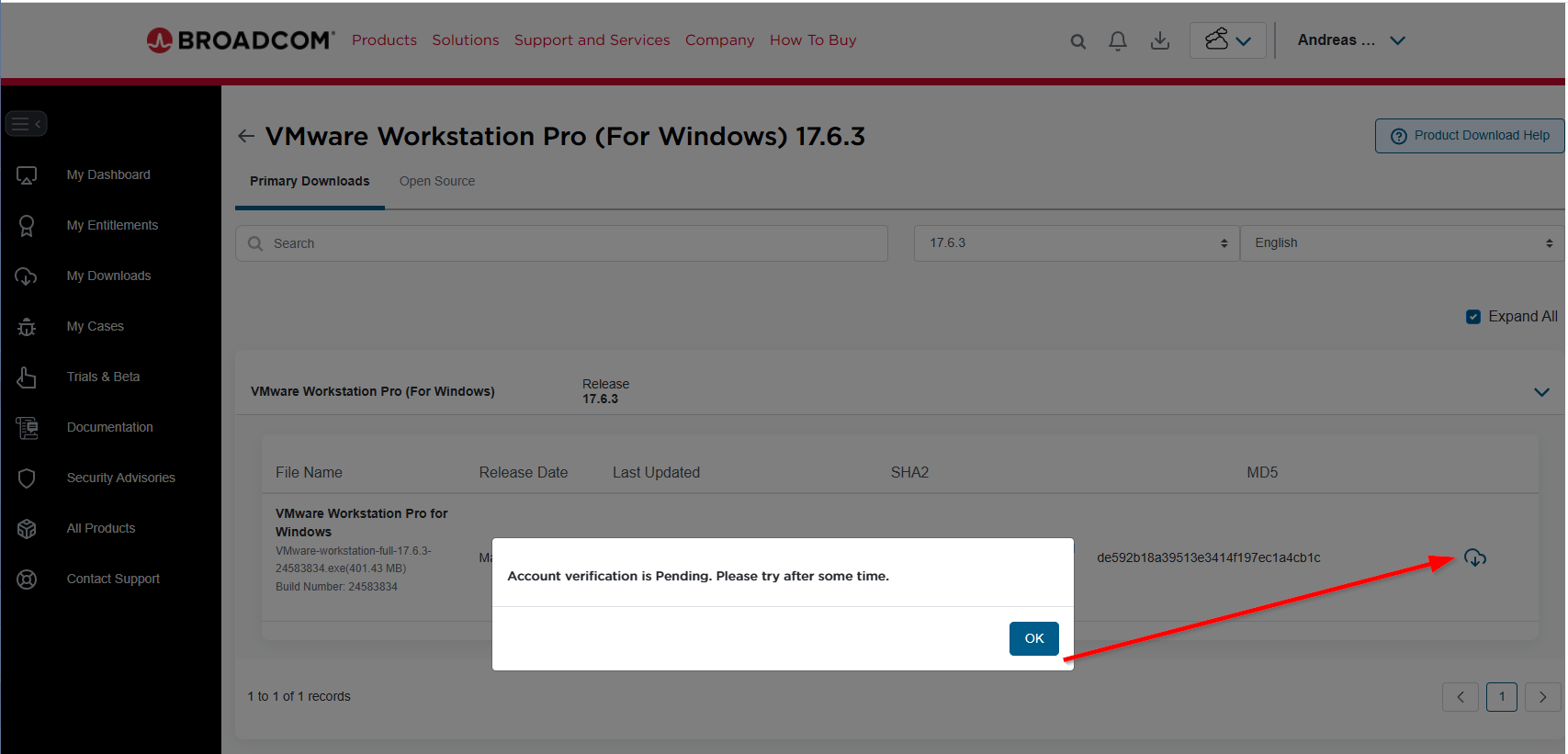This screenshot has width=1568, height=754.
Task: Click the Release 17.6.3 label in section header
Action: pos(605,392)
